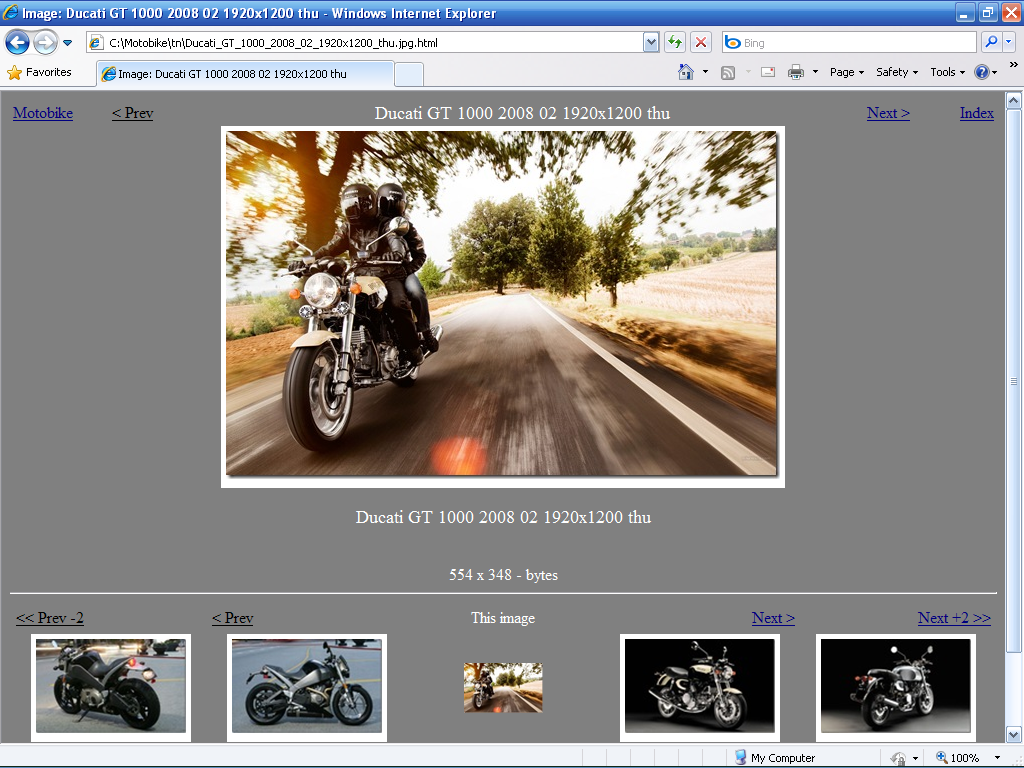Open the Index link

pos(976,113)
